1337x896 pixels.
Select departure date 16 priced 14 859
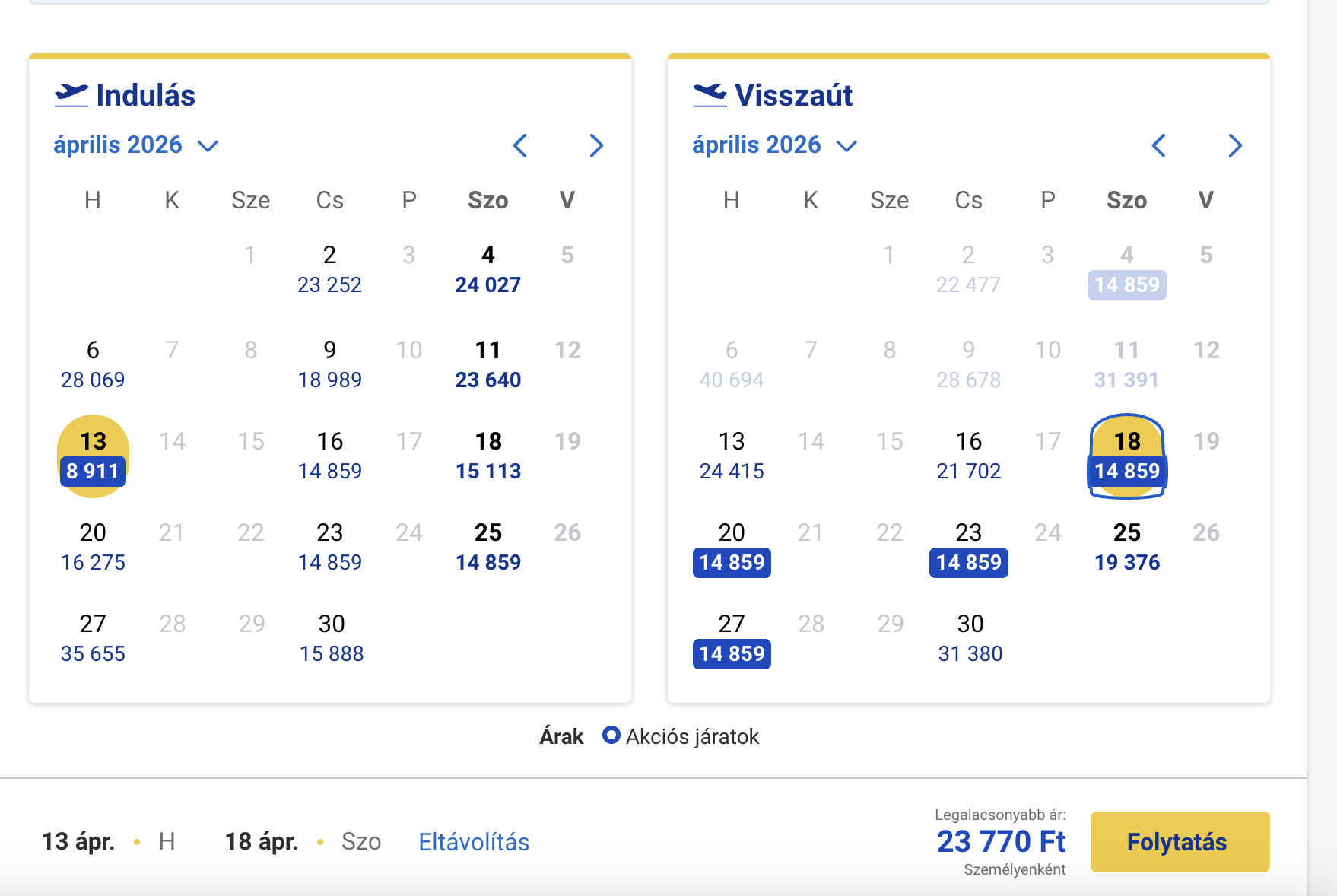(x=330, y=456)
